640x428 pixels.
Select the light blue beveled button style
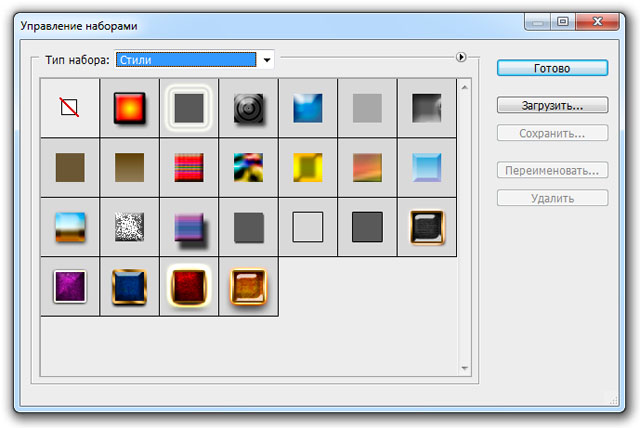(427, 167)
